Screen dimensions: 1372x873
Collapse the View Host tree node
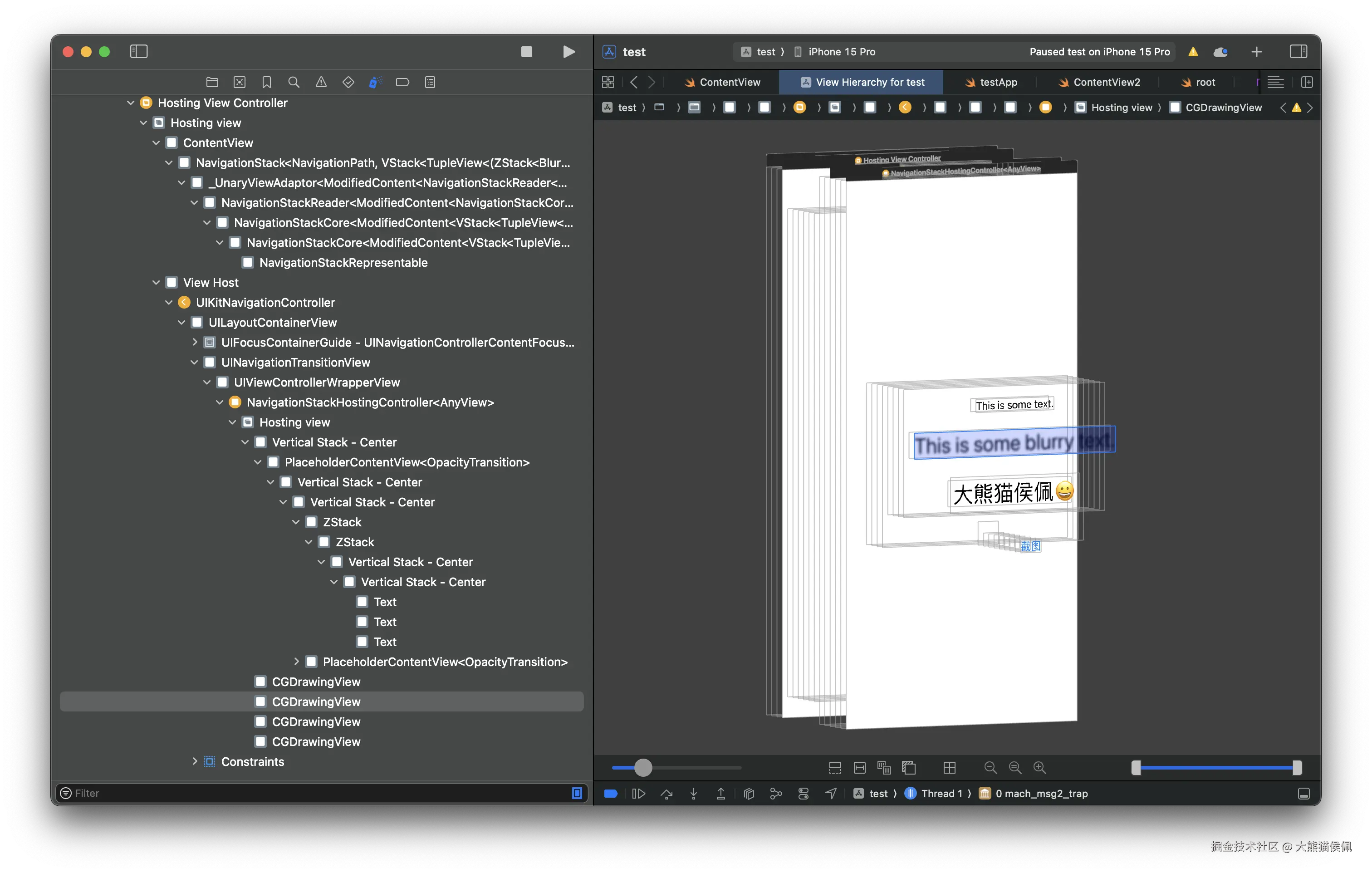156,283
